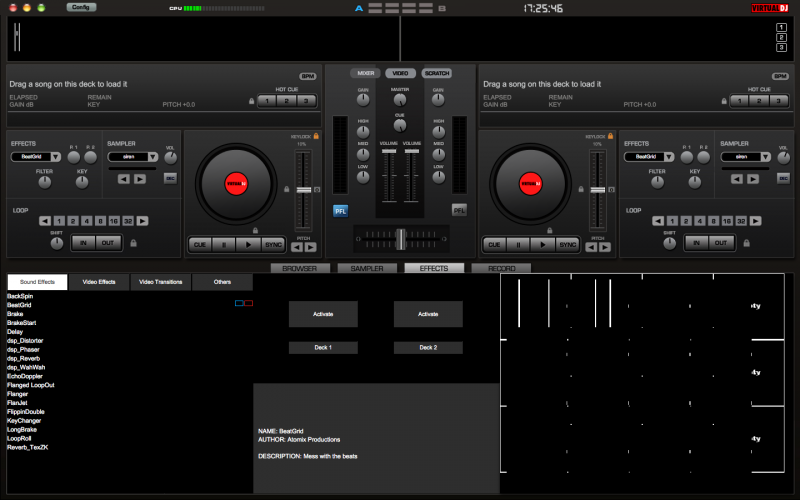
Task: Click the left deck sampler REC icon
Action: coord(170,178)
